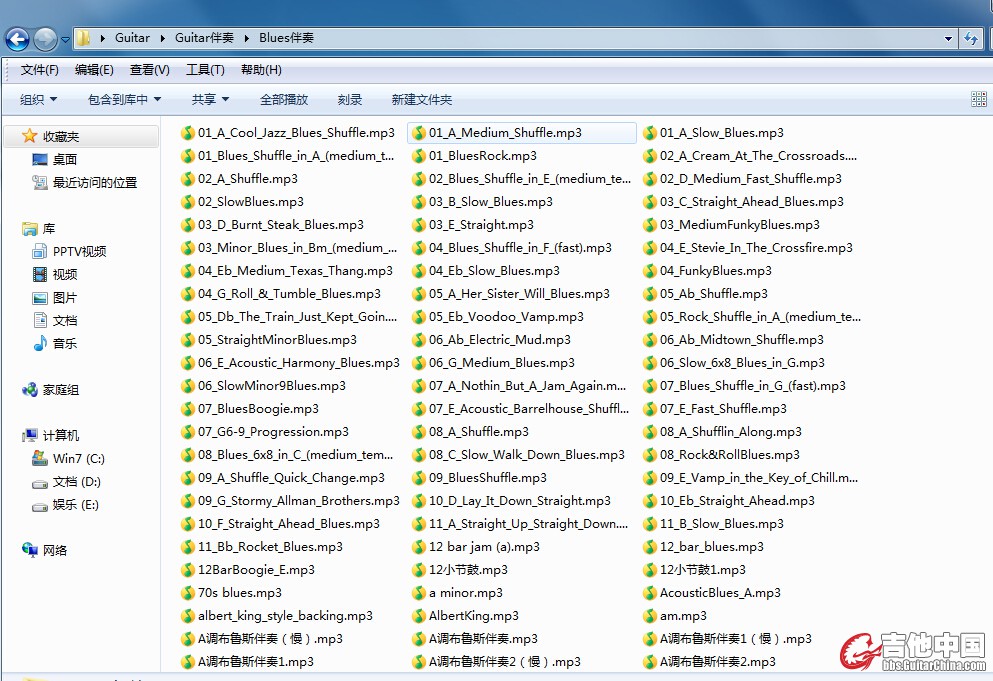Open the address bar history dropdown arrow

(x=949, y=38)
